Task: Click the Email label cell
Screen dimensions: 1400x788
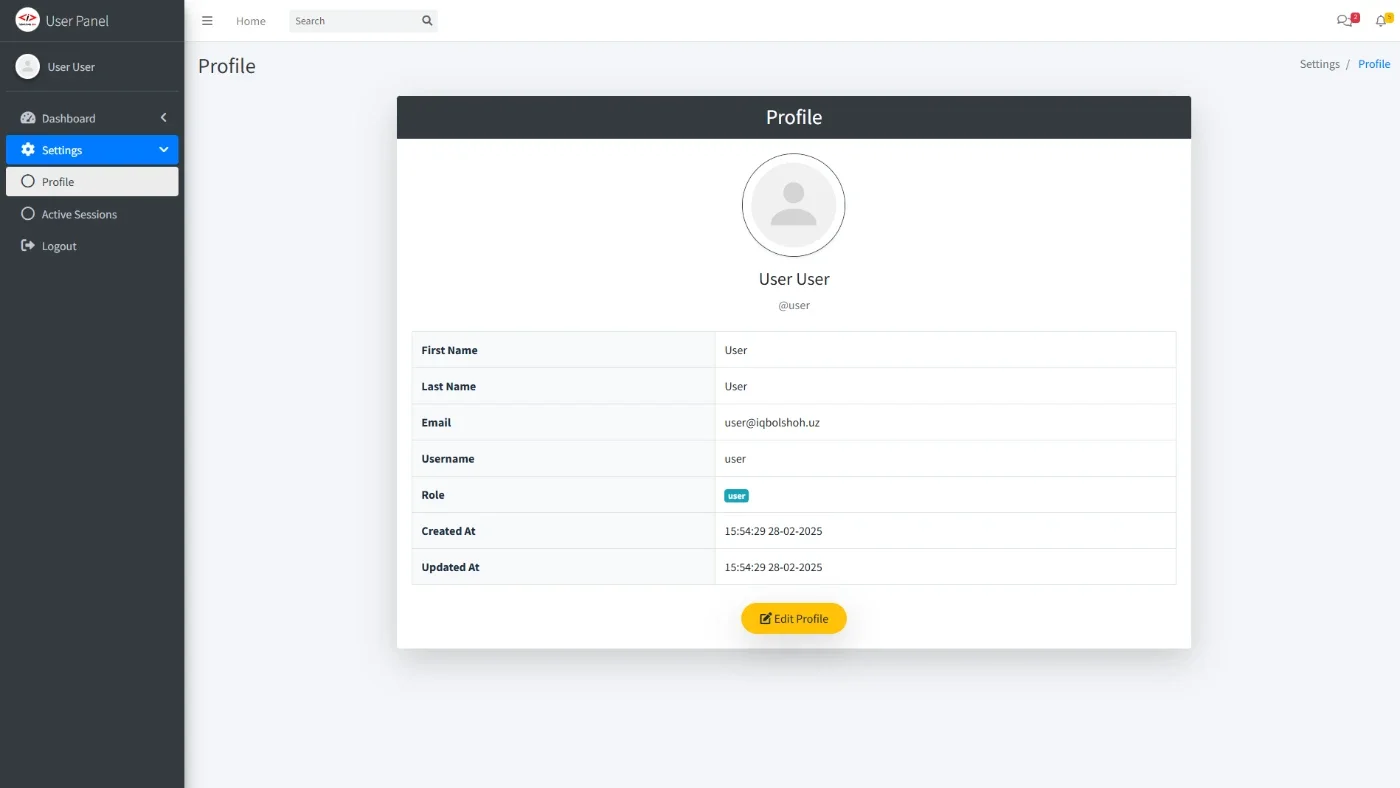Action: 564,422
